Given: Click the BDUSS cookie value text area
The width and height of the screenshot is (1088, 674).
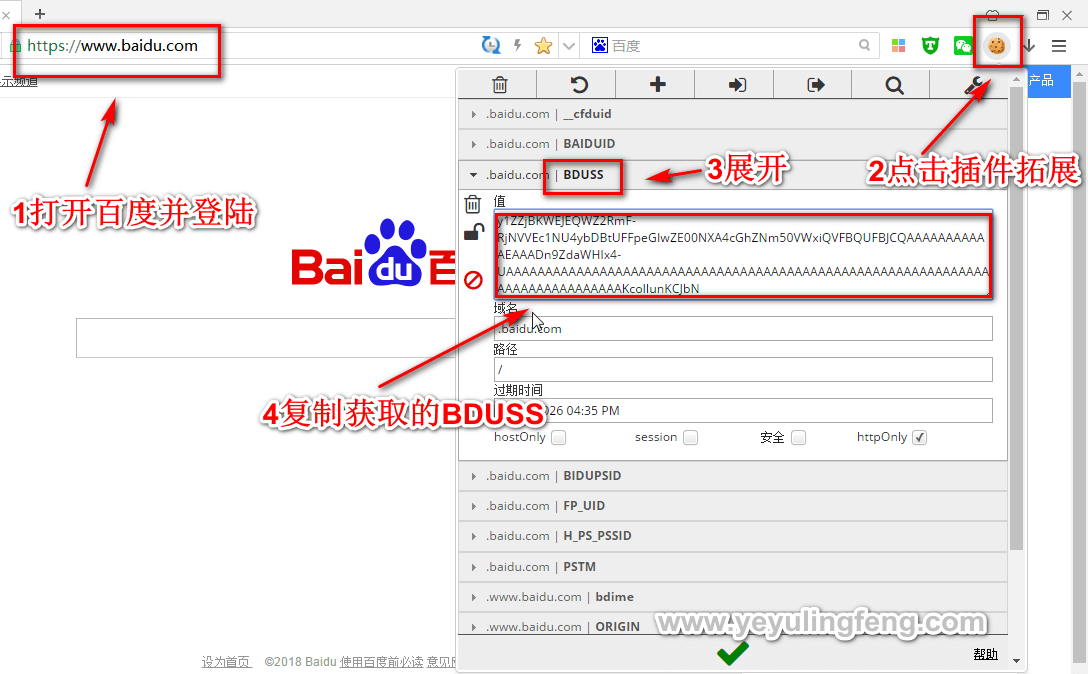Looking at the screenshot, I should (743, 255).
